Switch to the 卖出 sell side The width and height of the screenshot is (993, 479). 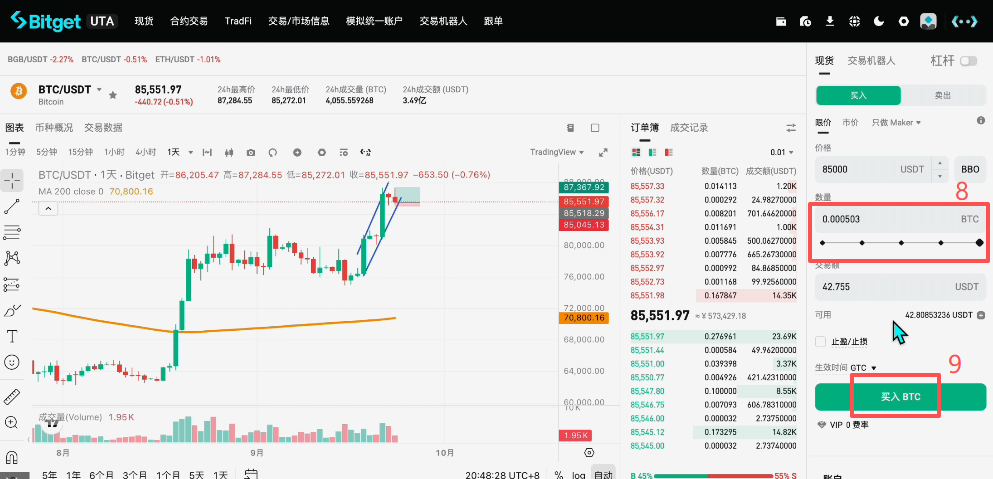[x=943, y=96]
